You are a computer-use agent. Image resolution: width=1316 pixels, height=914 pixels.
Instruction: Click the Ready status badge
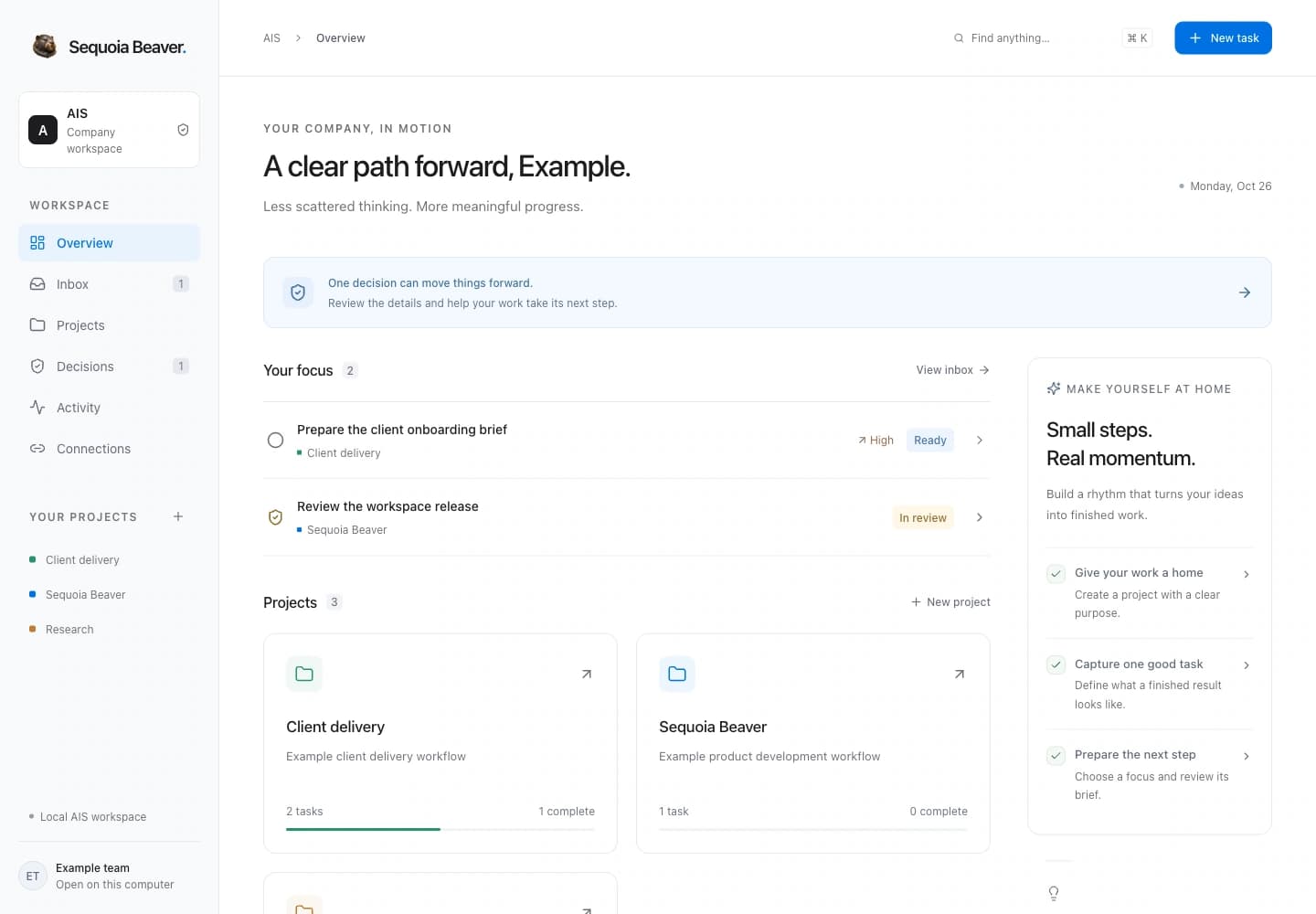coord(930,441)
